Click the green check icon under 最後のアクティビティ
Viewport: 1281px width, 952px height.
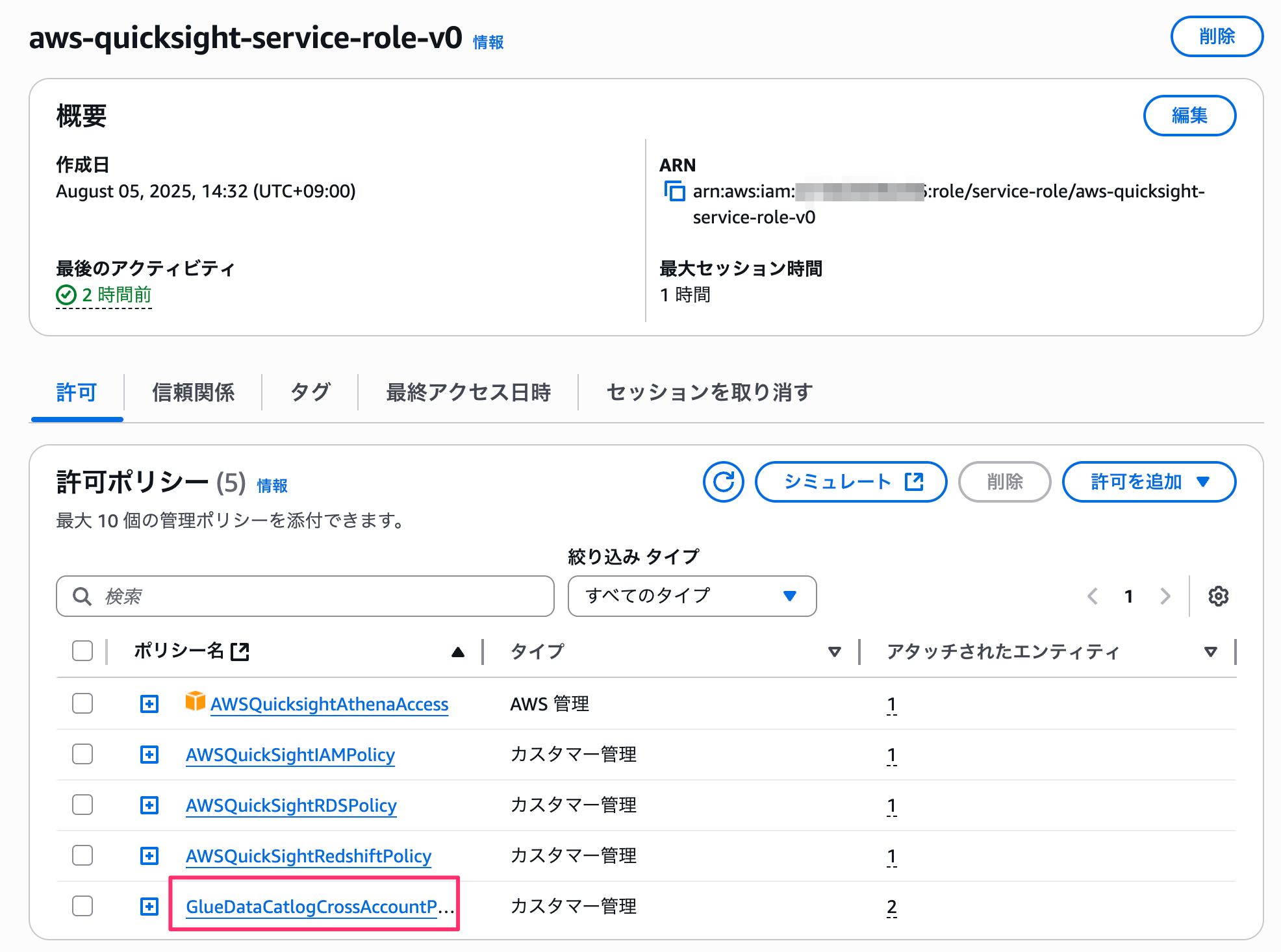pos(66,295)
